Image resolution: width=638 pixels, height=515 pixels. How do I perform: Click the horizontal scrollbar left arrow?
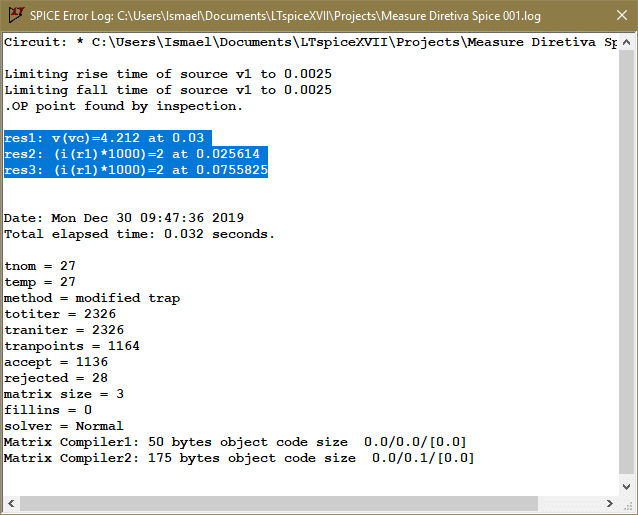(x=12, y=502)
